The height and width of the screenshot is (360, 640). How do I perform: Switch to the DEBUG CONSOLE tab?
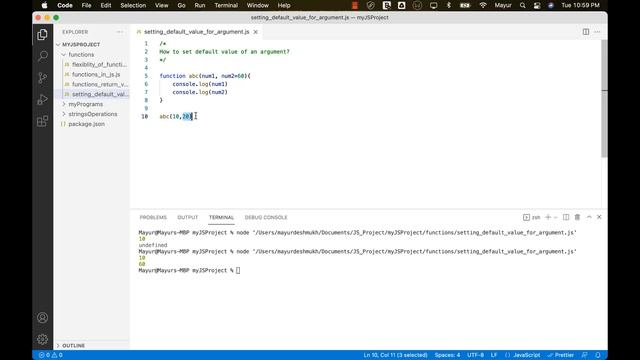click(266, 217)
